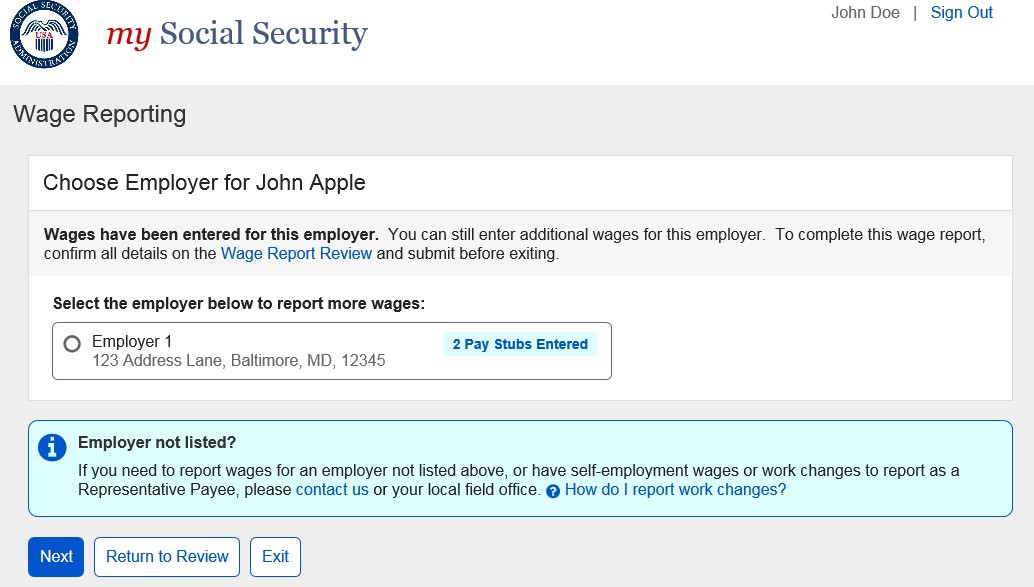Open the Wage Report Review link

(x=296, y=254)
